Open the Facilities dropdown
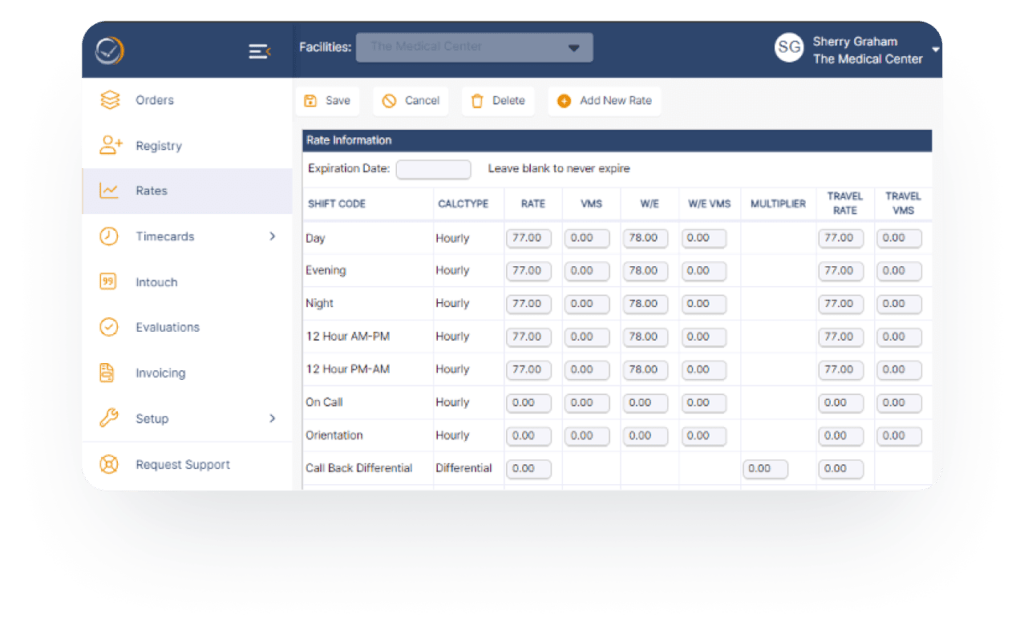This screenshot has width=1024, height=634. 474,47
